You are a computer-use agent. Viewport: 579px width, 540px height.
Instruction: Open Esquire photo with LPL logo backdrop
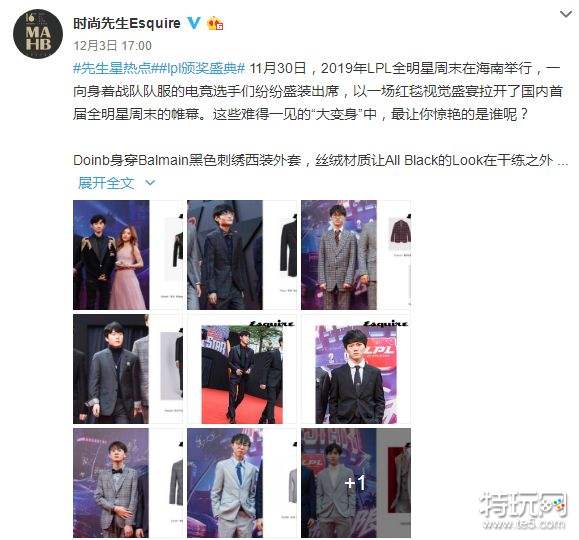click(356, 369)
